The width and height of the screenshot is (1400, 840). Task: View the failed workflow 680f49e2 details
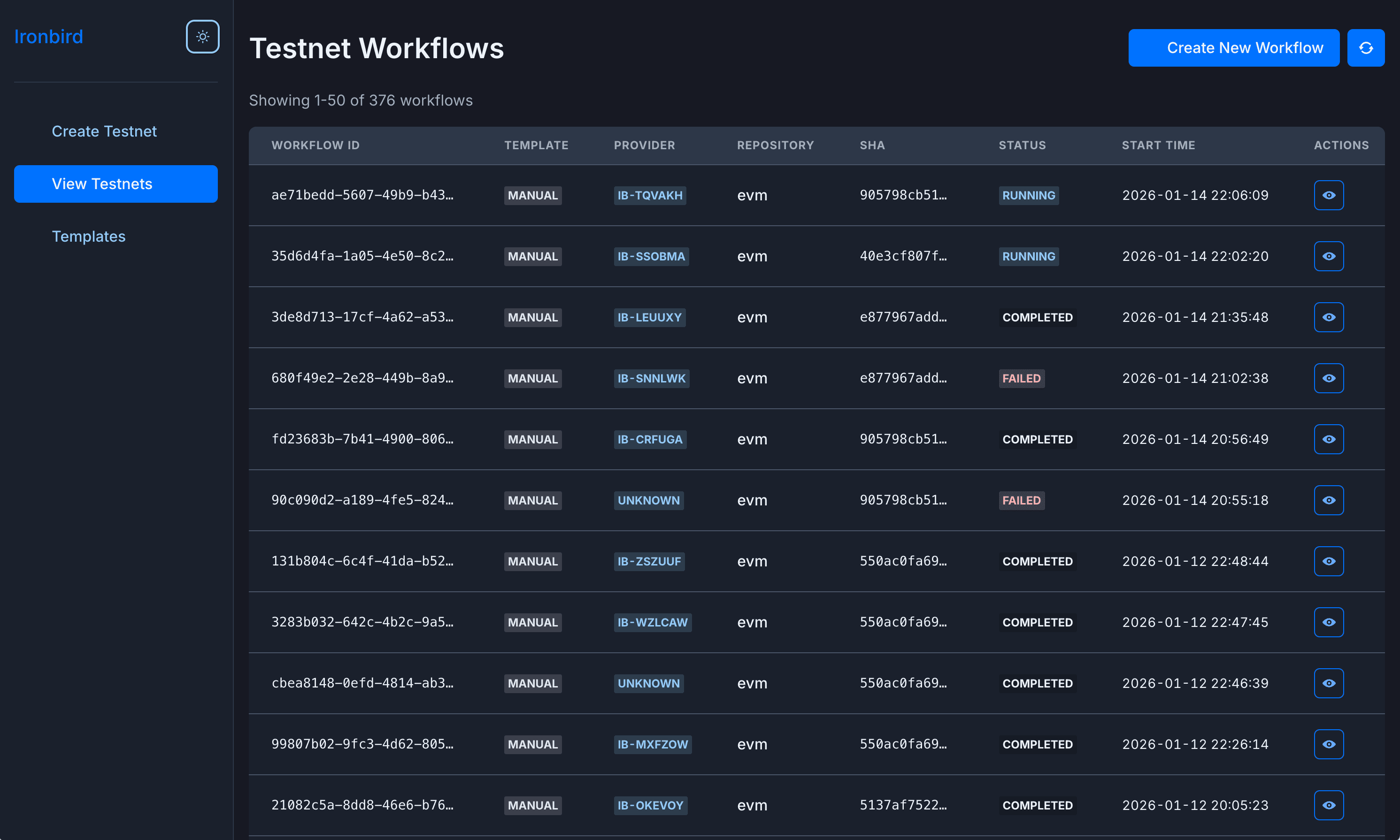tap(1329, 378)
